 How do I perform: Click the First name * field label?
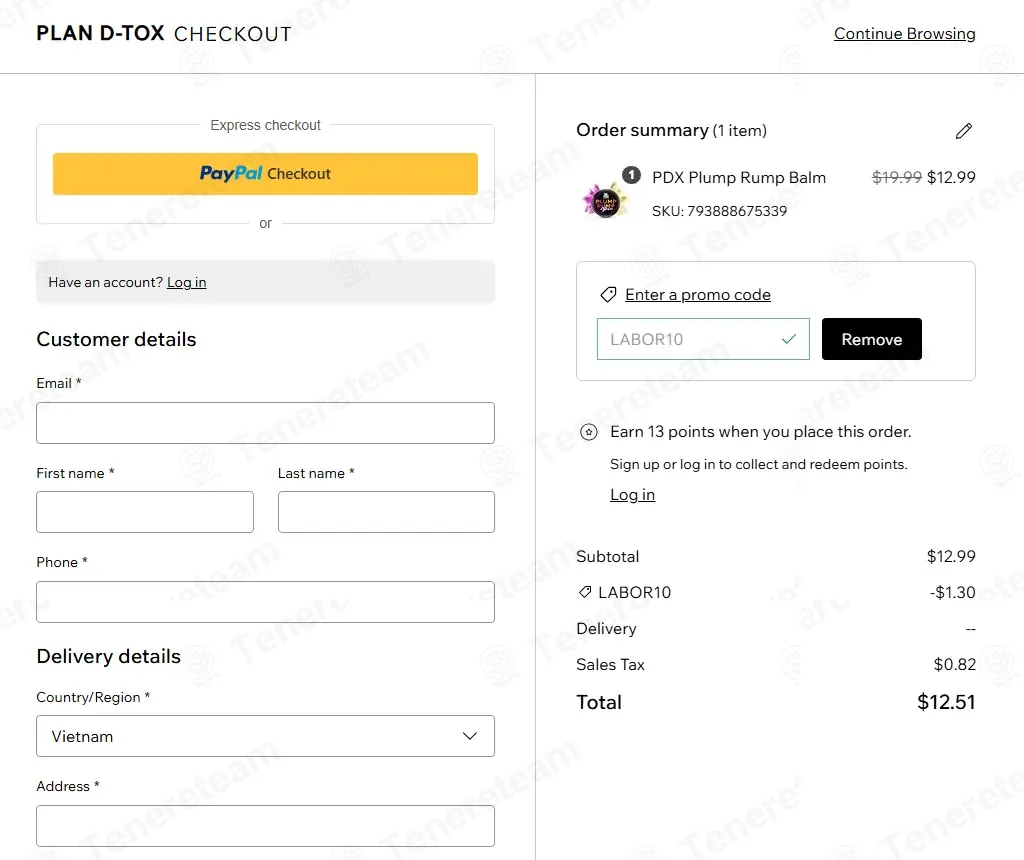pyautogui.click(x=75, y=473)
